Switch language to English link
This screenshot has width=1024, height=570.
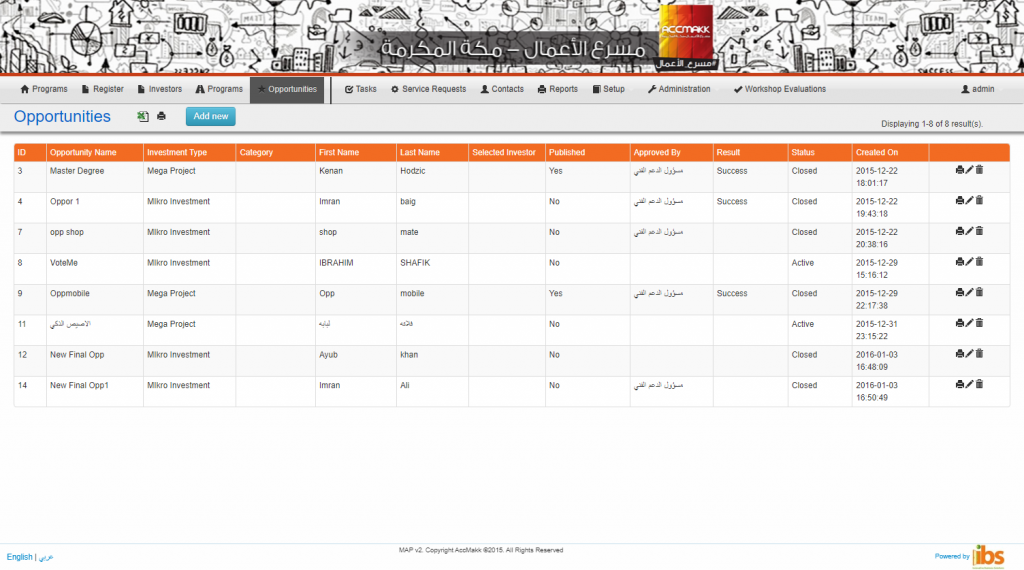(19, 557)
